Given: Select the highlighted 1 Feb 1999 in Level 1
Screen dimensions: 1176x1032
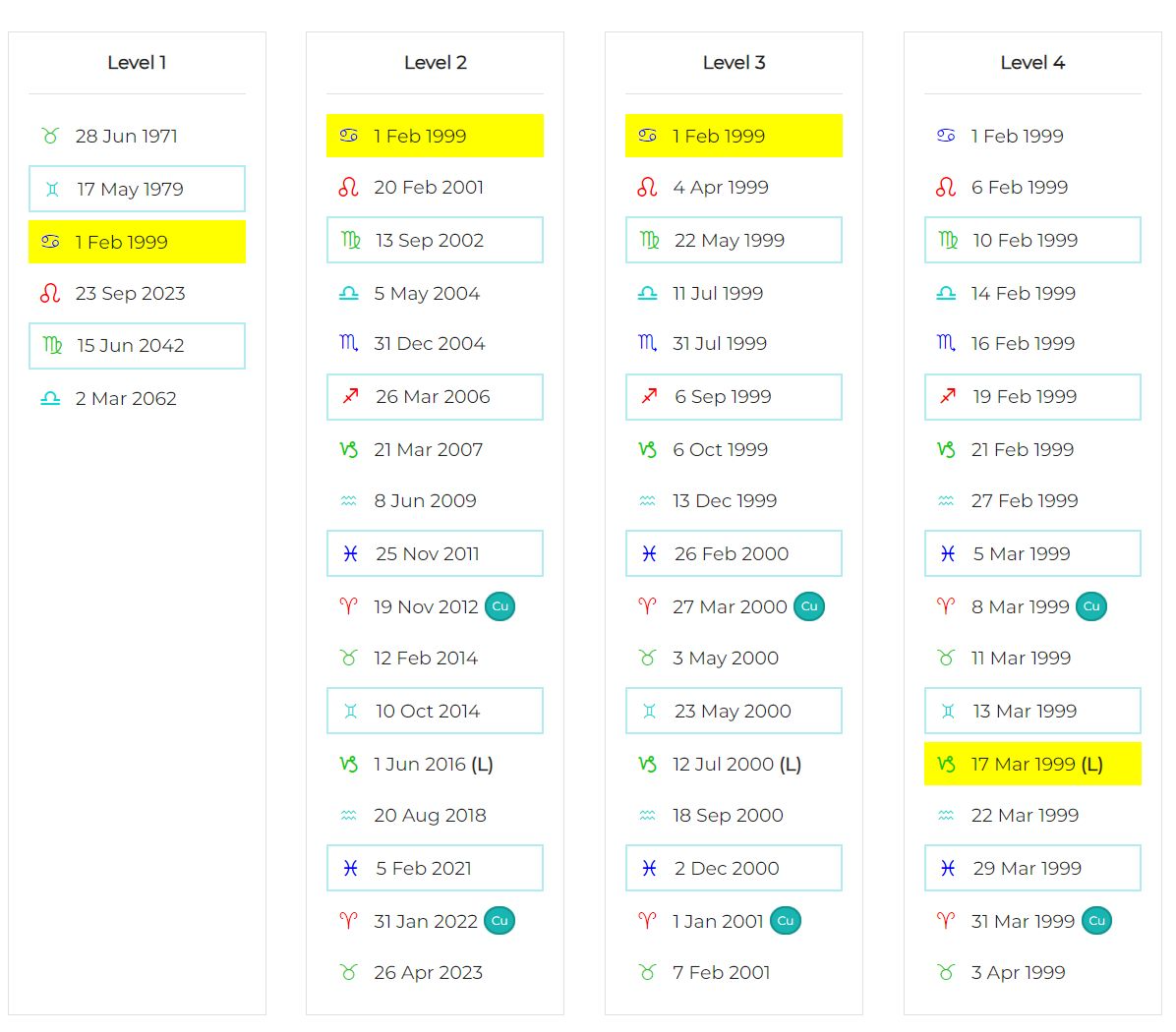Looking at the screenshot, I should coord(137,242).
